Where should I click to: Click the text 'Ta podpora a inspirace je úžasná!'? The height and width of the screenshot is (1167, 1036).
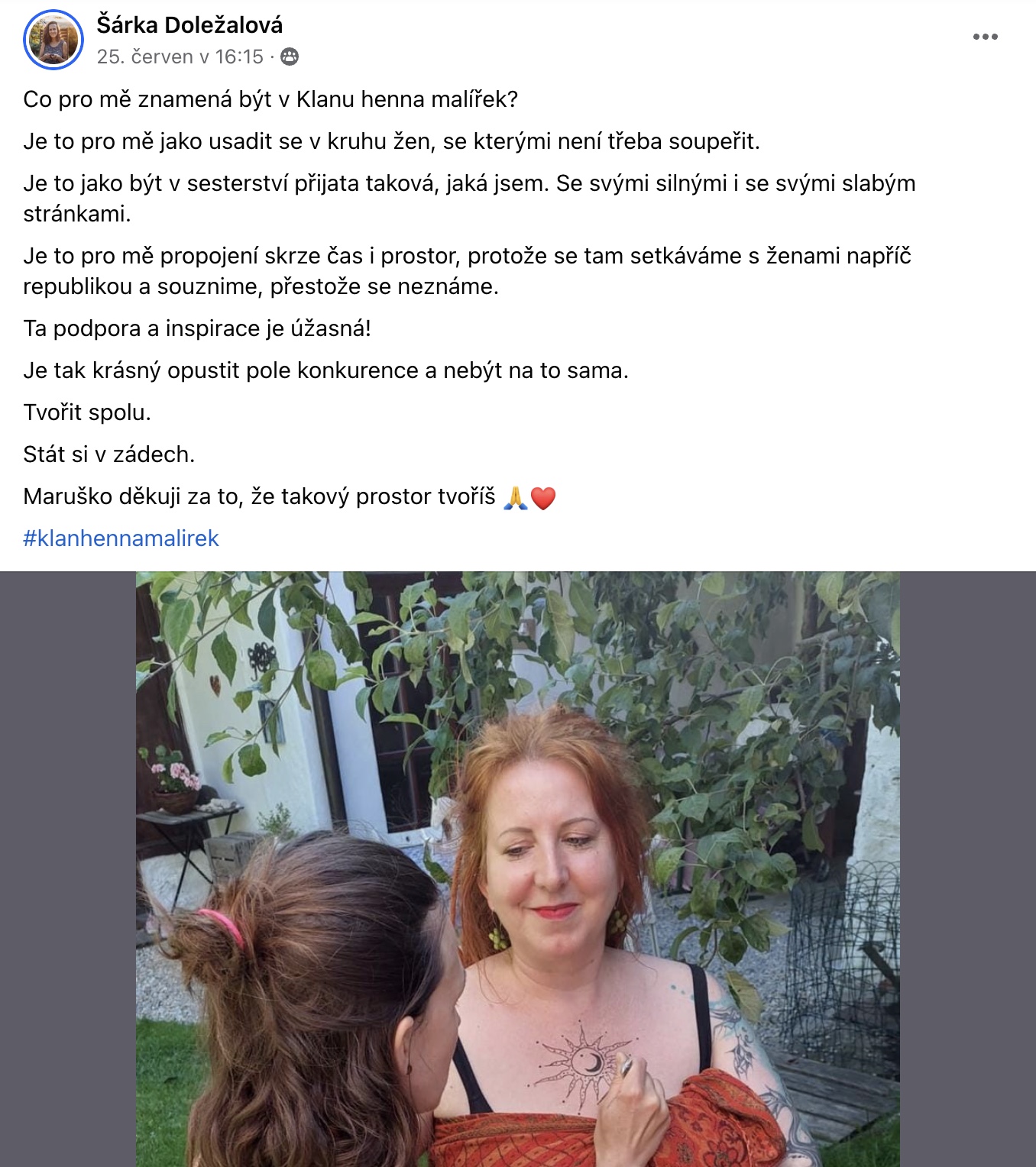tap(197, 328)
